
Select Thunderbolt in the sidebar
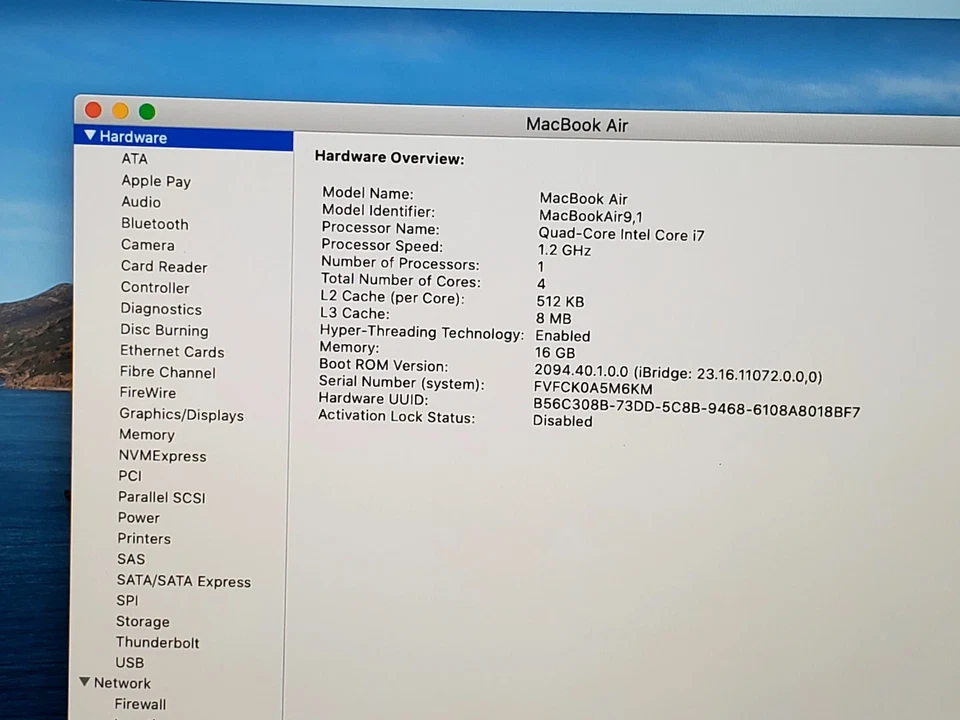point(157,642)
